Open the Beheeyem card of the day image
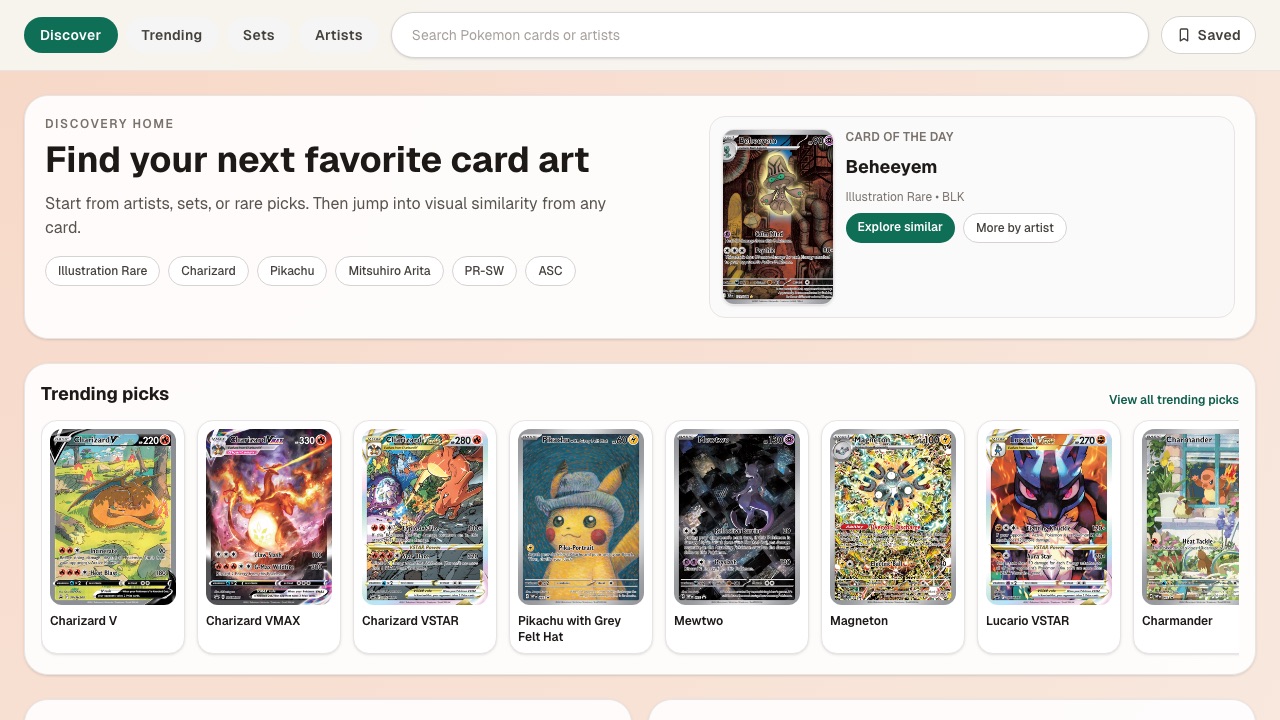Image resolution: width=1280 pixels, height=720 pixels. pyautogui.click(x=778, y=216)
